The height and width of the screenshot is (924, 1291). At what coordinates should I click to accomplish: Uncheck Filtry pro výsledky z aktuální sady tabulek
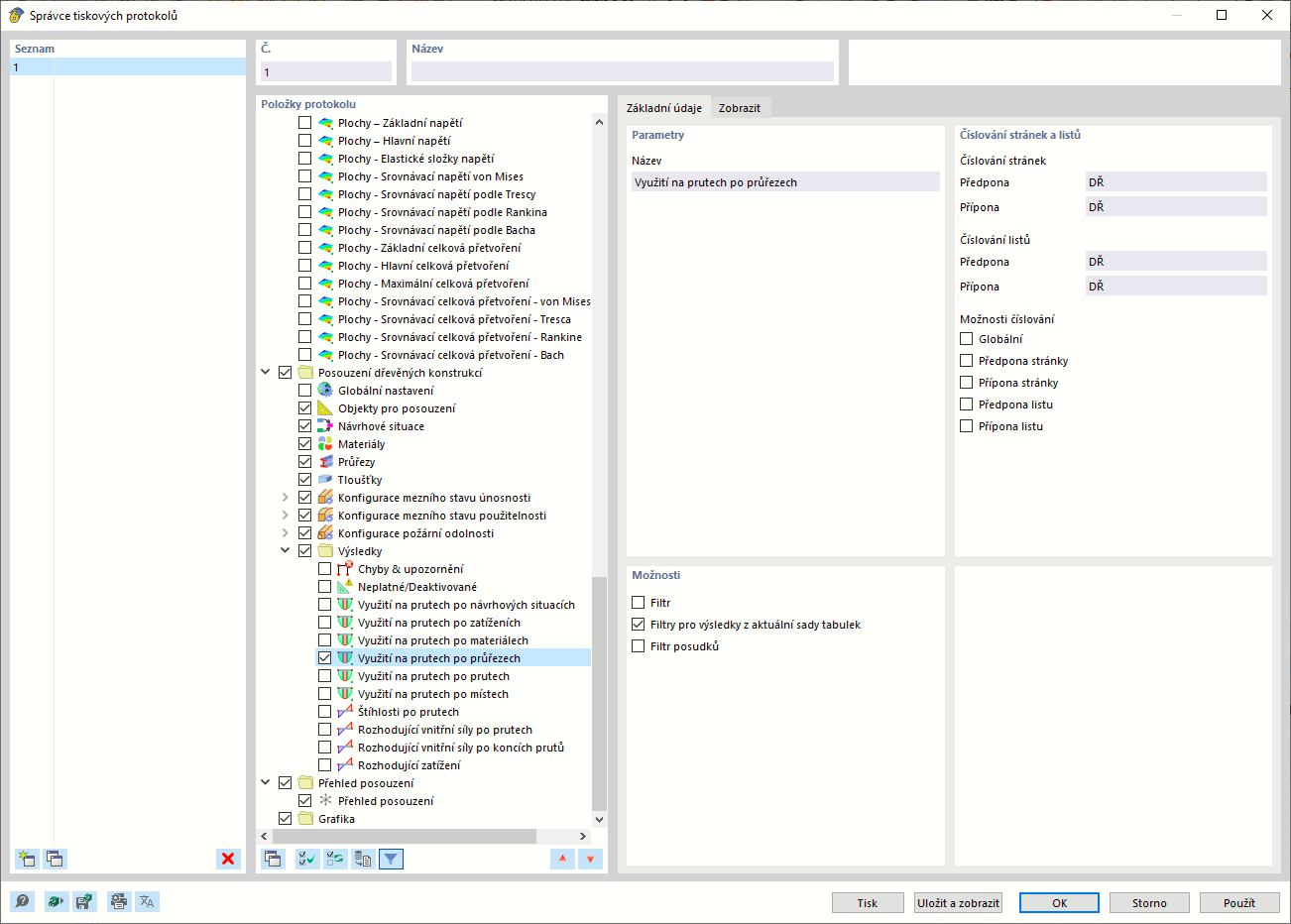pyautogui.click(x=639, y=625)
